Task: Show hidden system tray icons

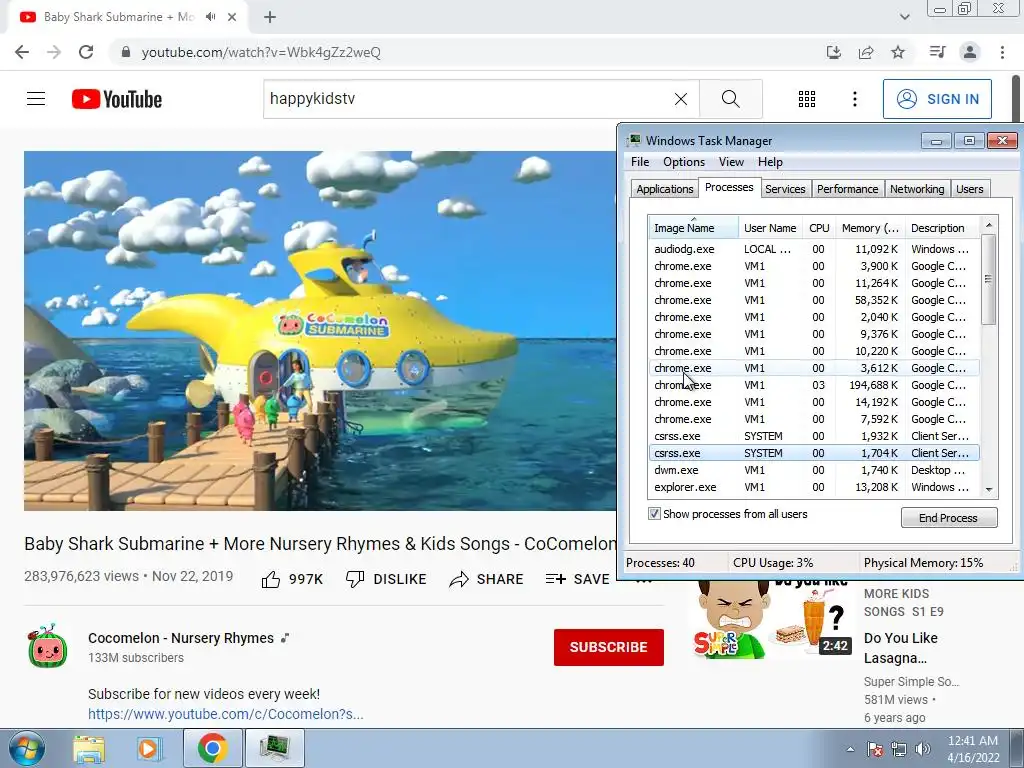Action: point(850,749)
